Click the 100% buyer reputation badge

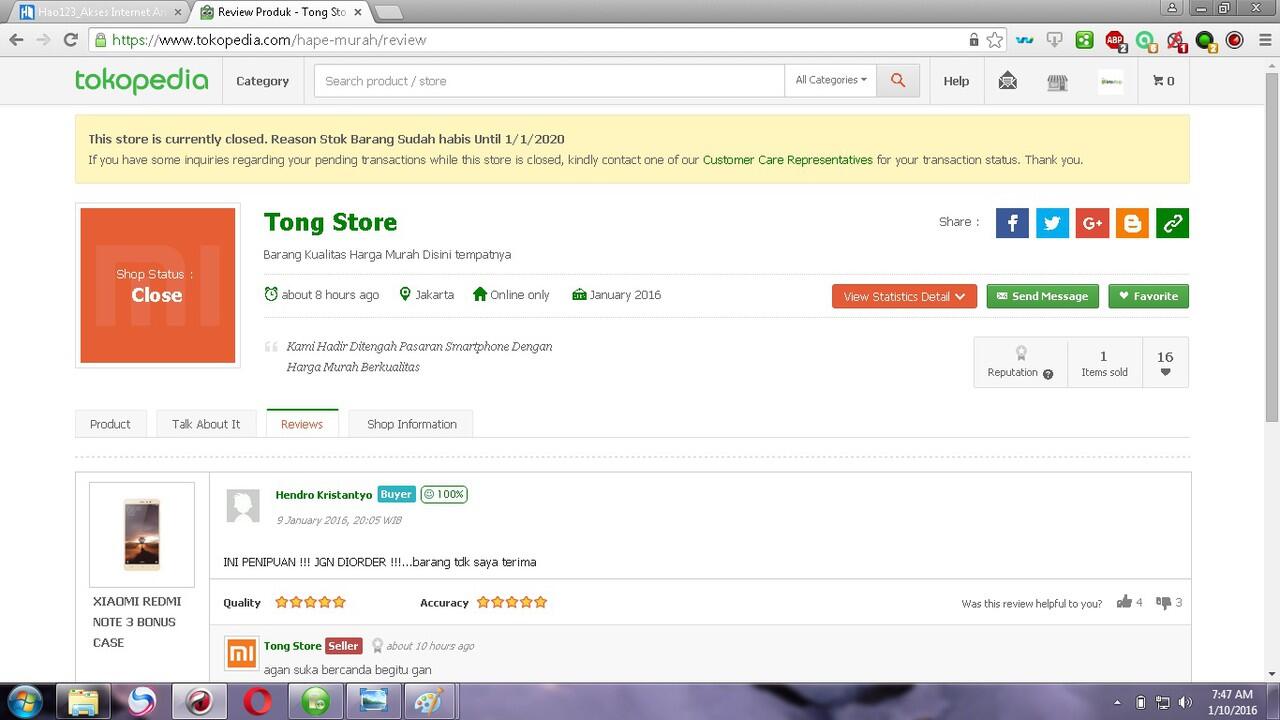tap(444, 494)
